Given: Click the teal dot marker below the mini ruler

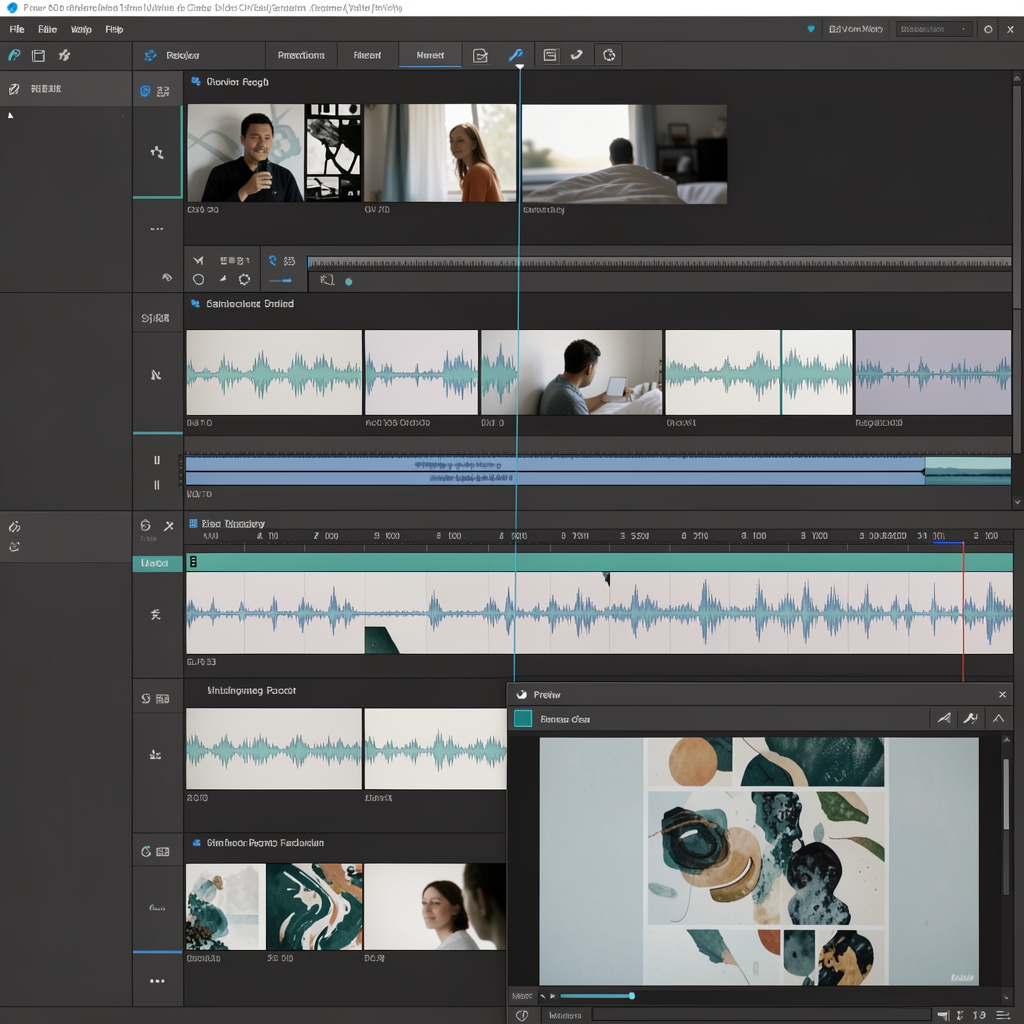Looking at the screenshot, I should tap(349, 282).
